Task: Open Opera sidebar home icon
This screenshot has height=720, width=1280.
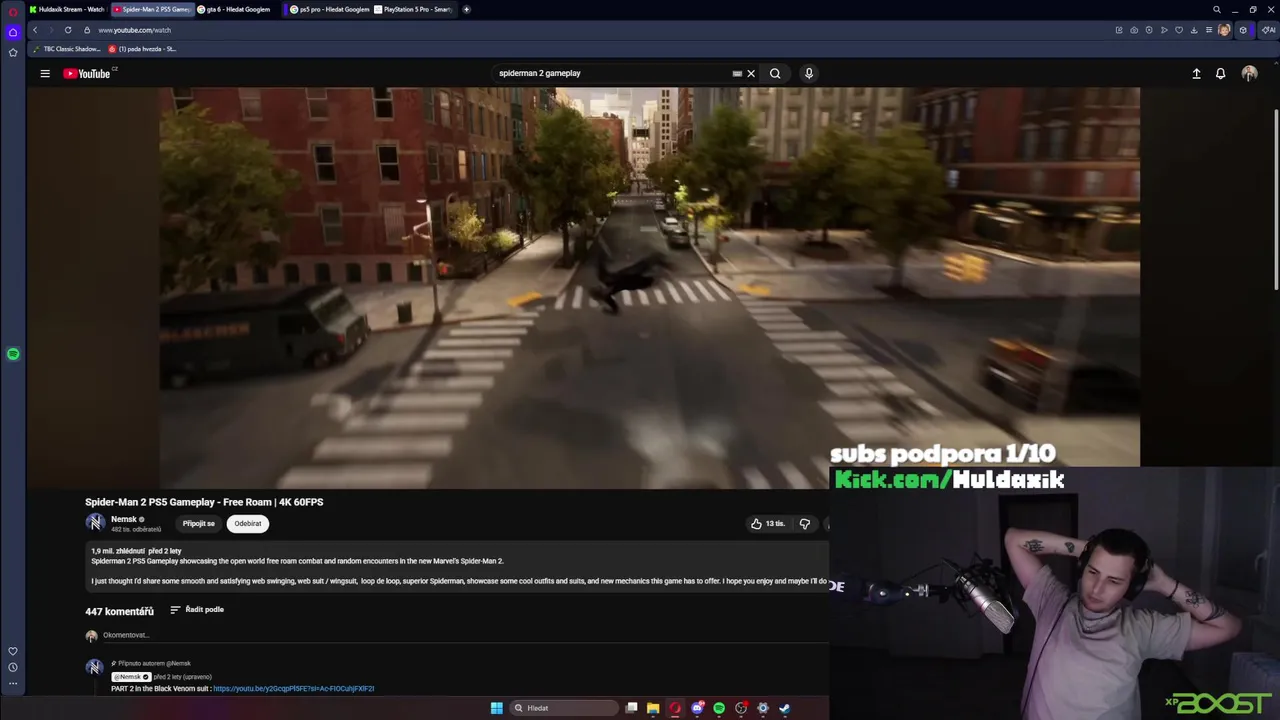Action: [13, 32]
